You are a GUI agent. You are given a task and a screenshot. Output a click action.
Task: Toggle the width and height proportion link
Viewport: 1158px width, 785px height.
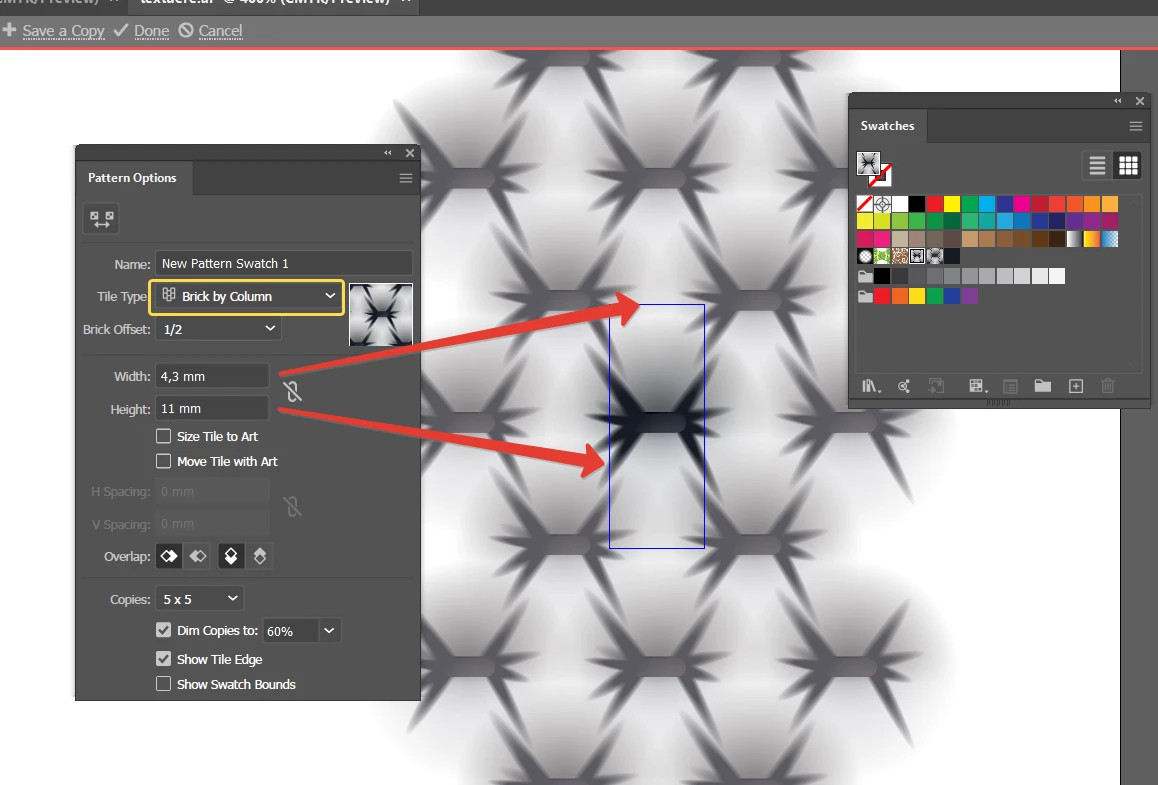(x=292, y=391)
